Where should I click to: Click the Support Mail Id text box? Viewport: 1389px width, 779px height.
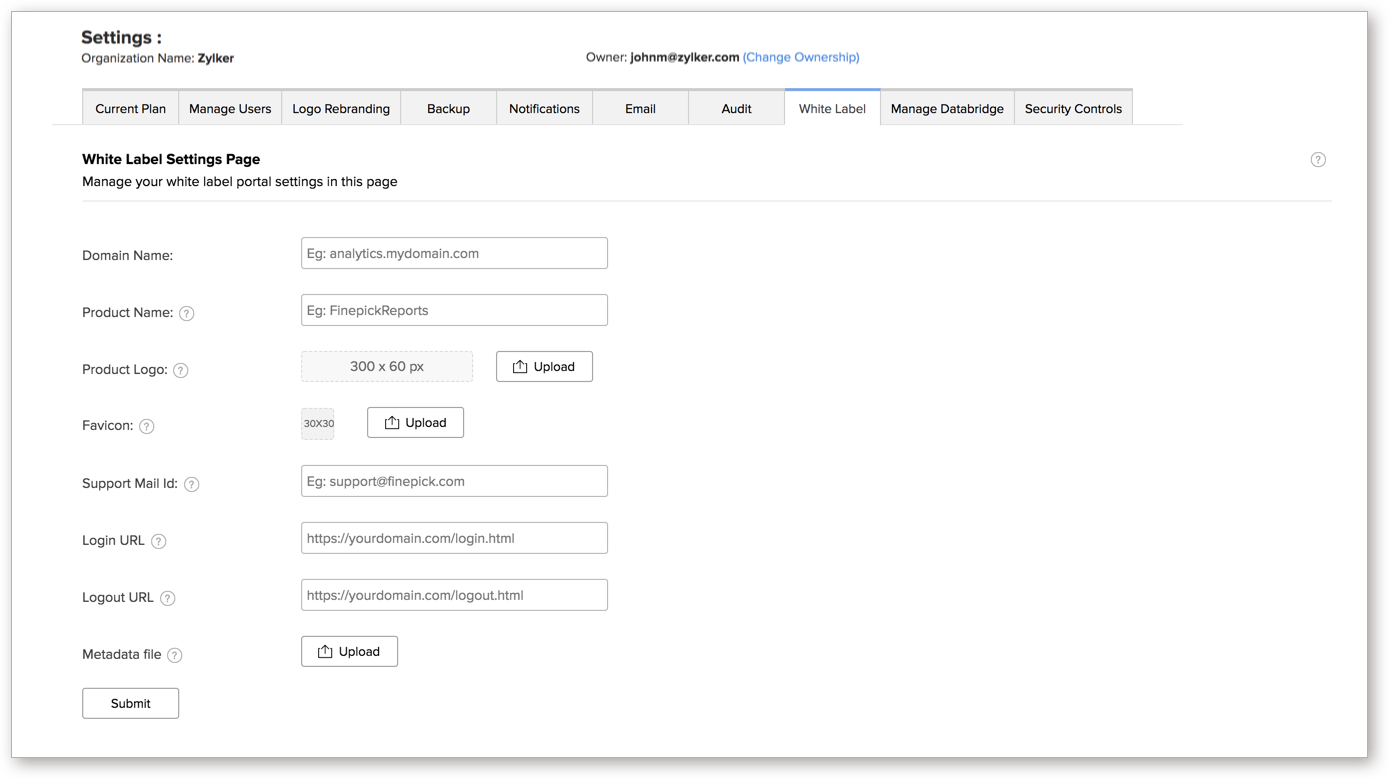454,482
